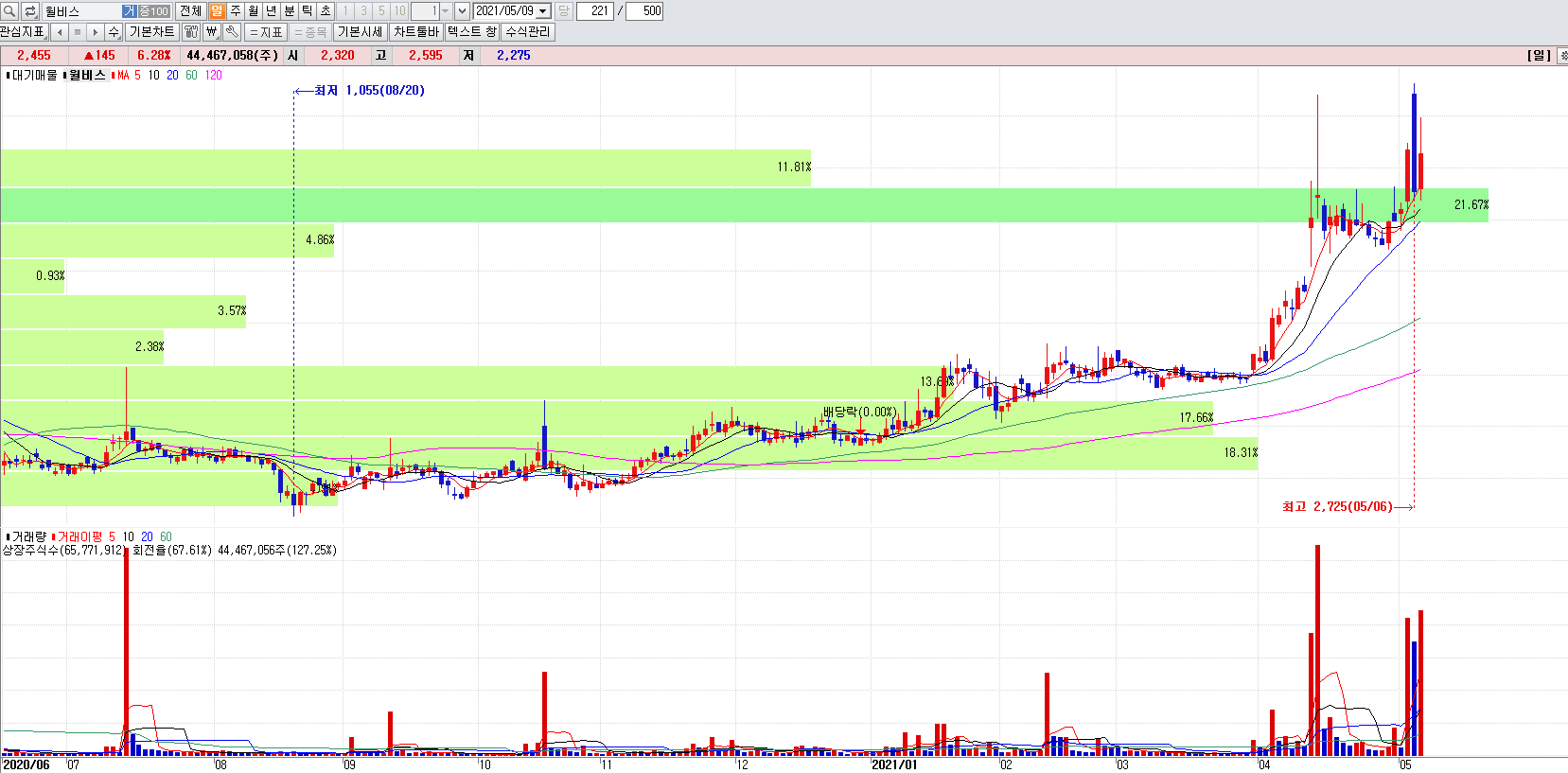Image resolution: width=1568 pixels, height=773 pixels.
Task: Click the candle count field 221
Action: [594, 11]
